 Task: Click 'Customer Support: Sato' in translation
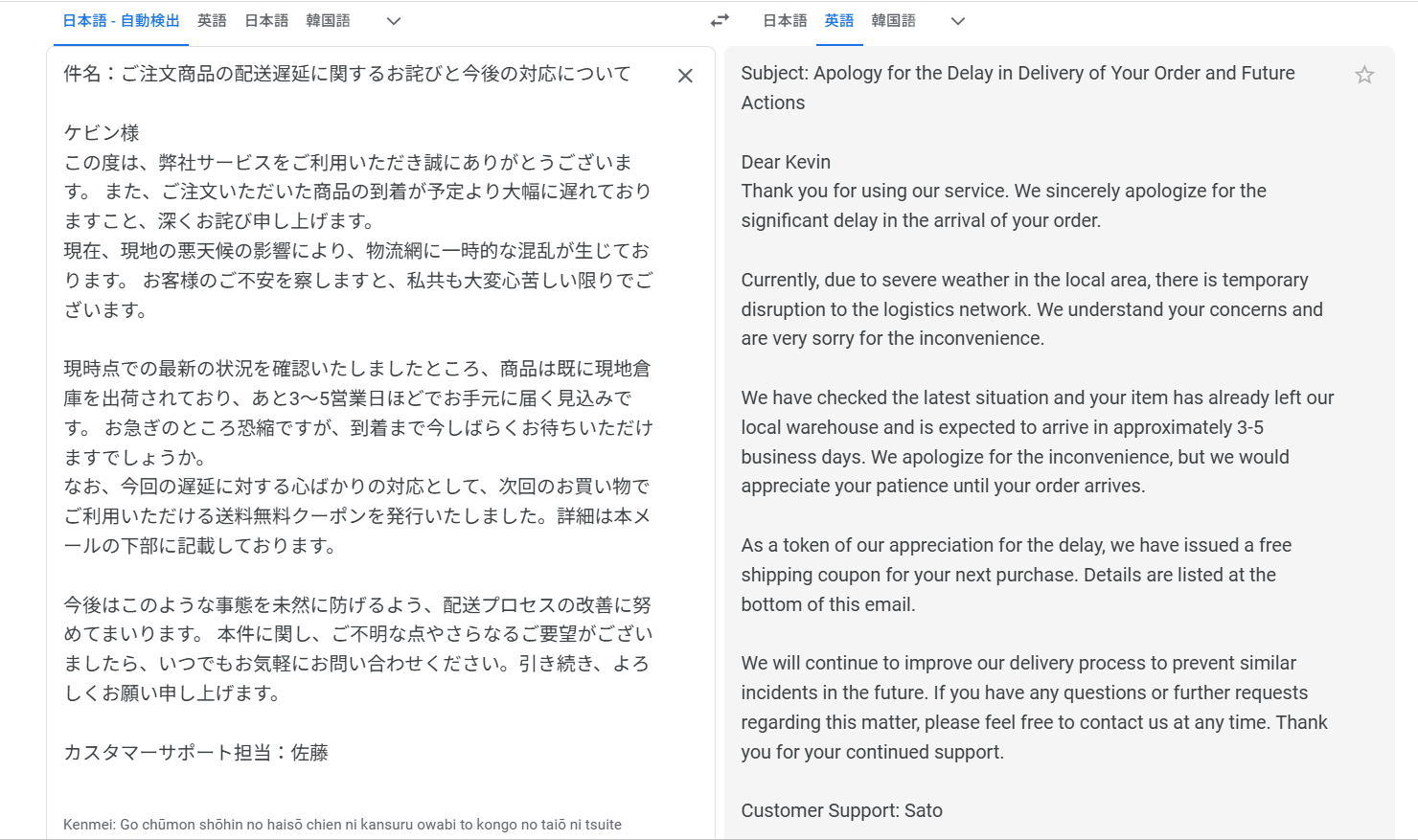click(x=841, y=810)
